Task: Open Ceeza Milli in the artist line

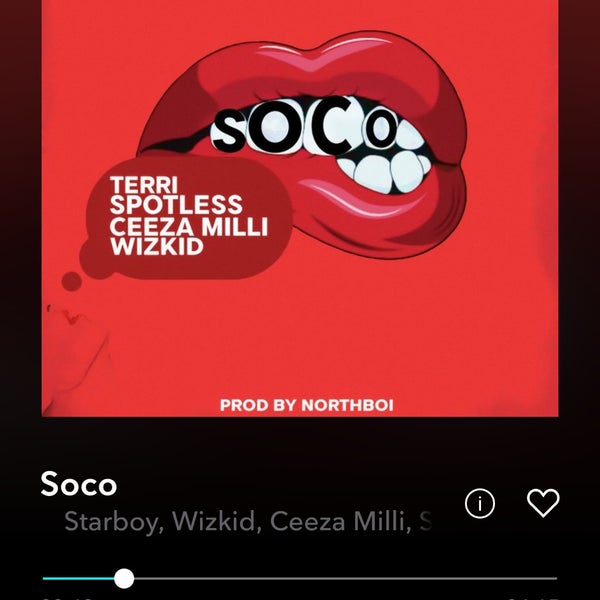Action: point(338,521)
